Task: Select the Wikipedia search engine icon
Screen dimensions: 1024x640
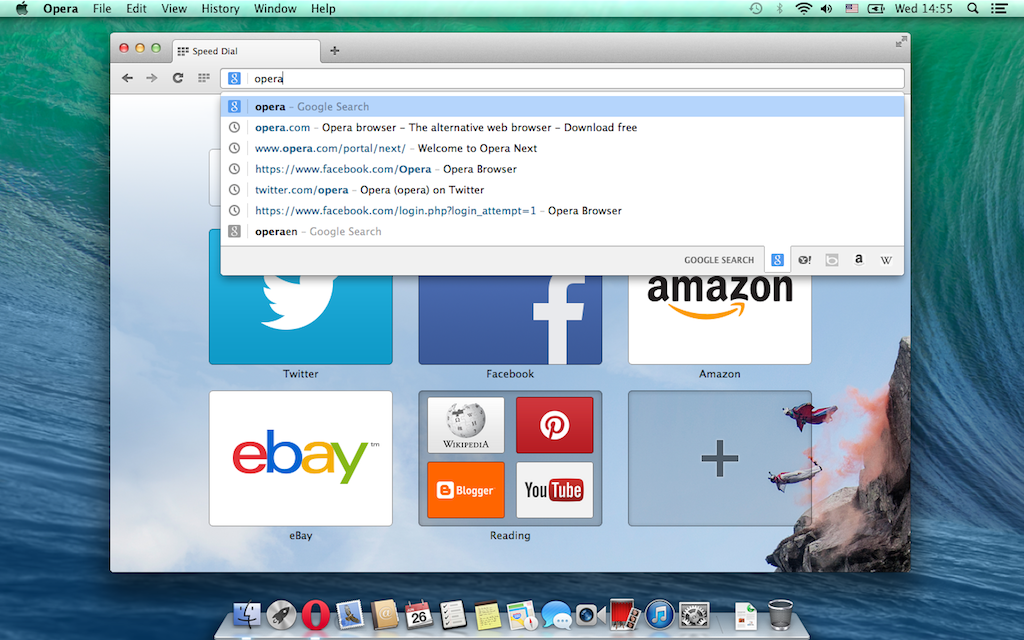Action: 885,260
